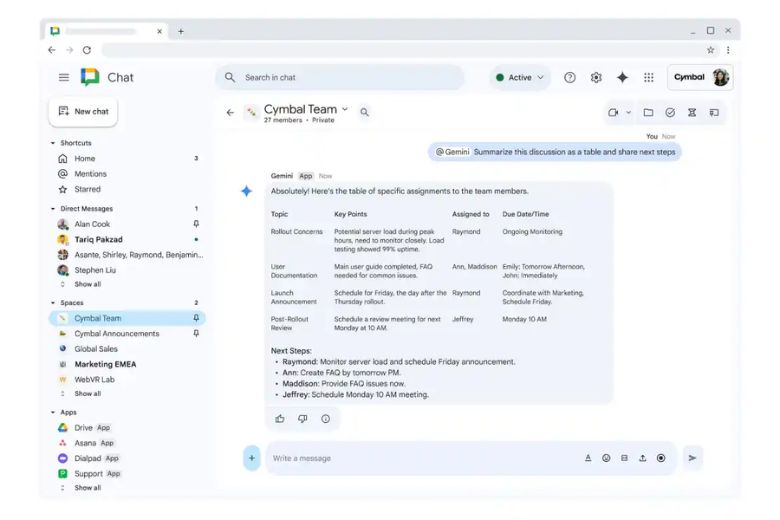This screenshot has height=520, width=780.
Task: Reload the browser page
Action: coord(87,50)
